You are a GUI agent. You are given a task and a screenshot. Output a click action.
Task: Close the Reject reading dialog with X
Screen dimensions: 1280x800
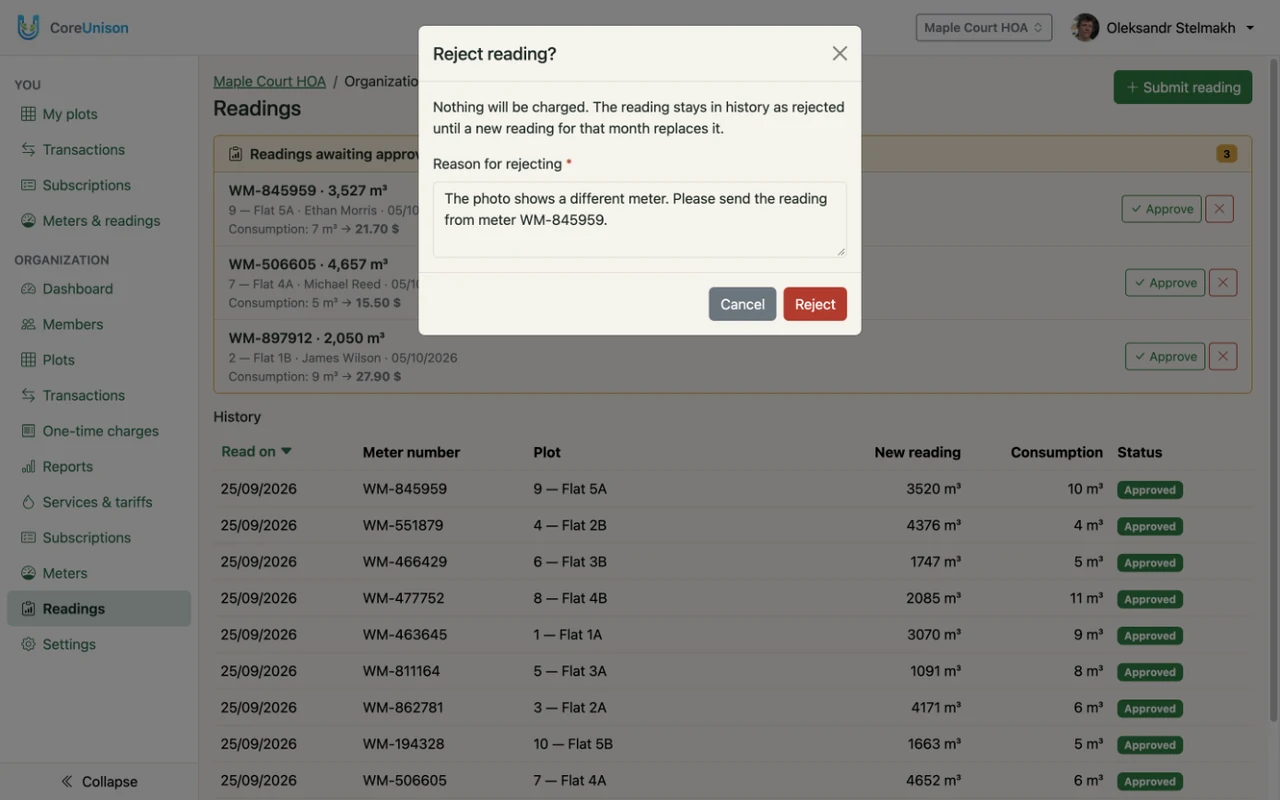pos(840,54)
